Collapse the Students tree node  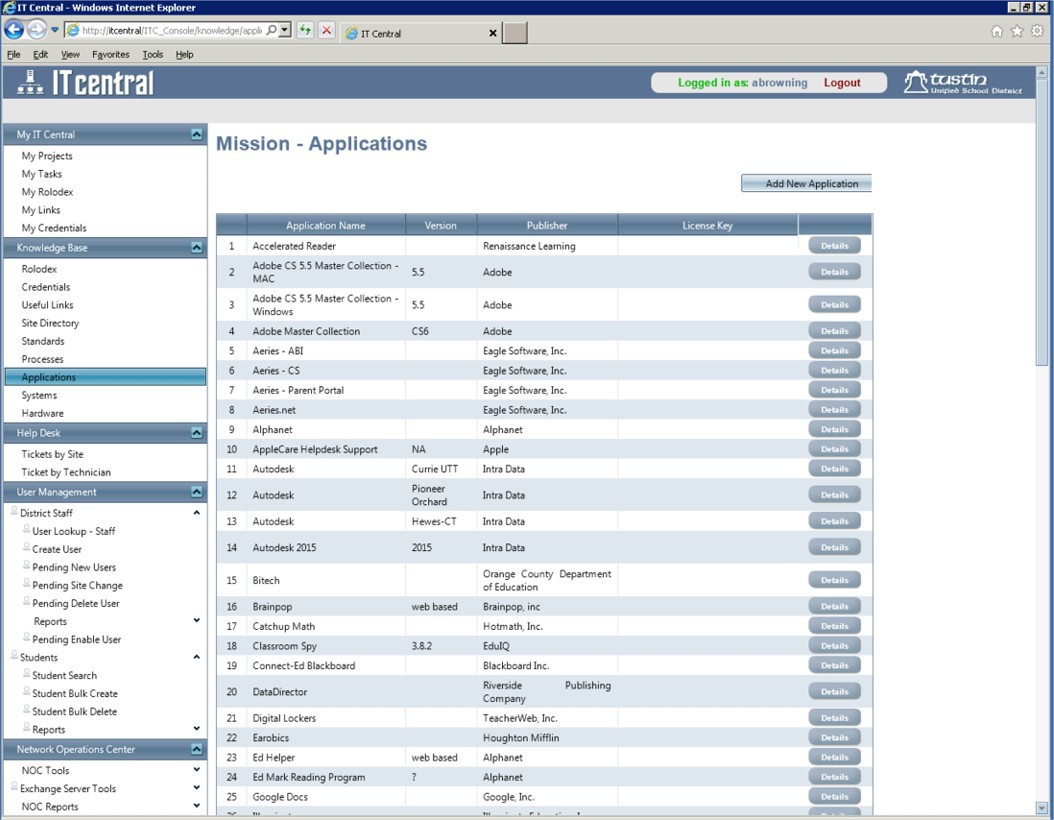click(196, 657)
